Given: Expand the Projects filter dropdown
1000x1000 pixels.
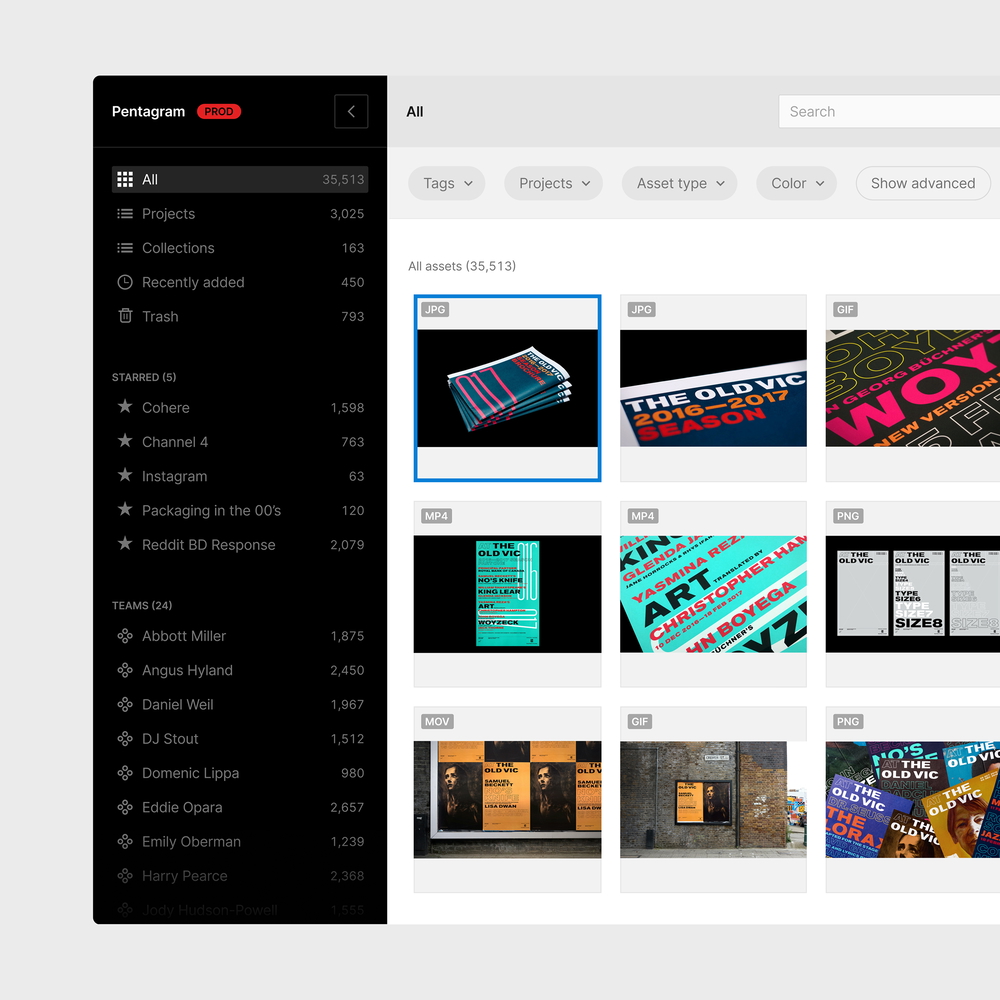Looking at the screenshot, I should point(554,183).
